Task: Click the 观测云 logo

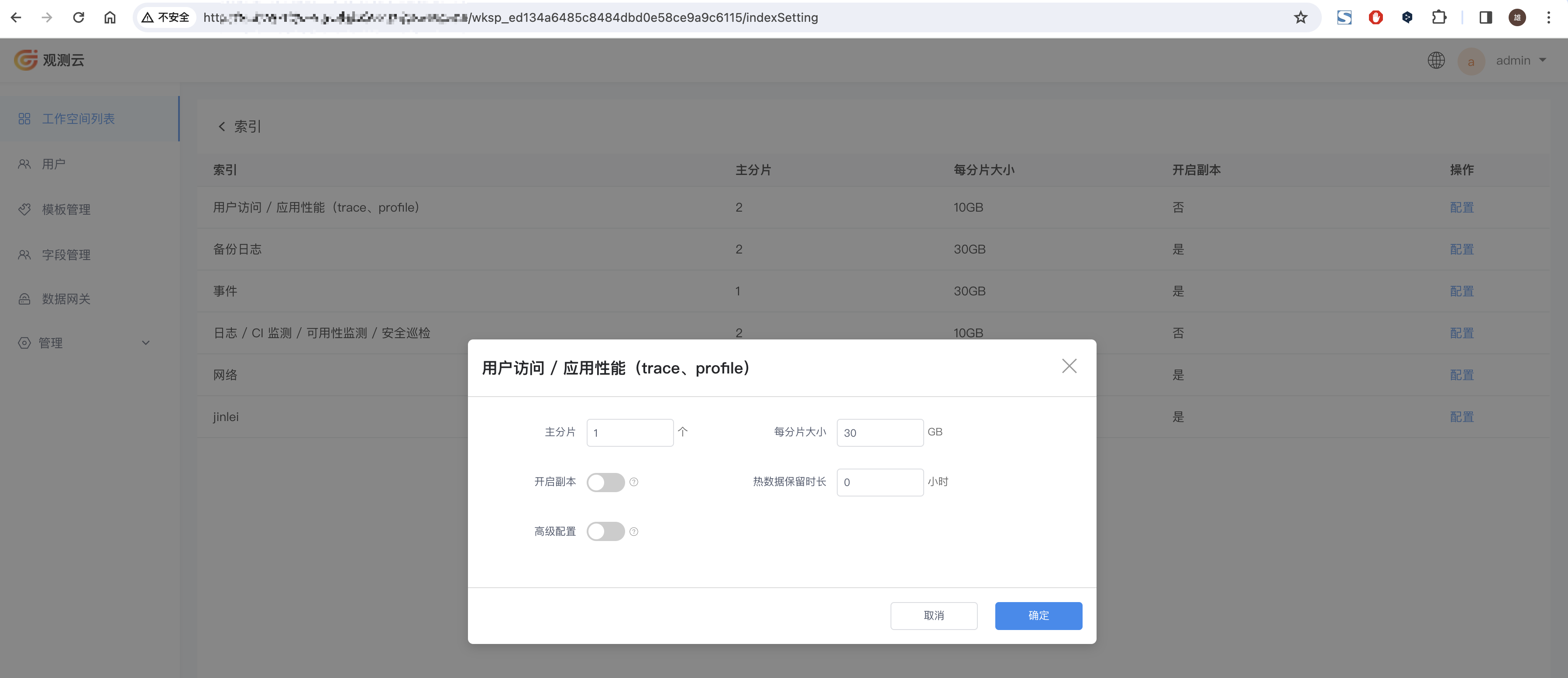Action: (49, 60)
